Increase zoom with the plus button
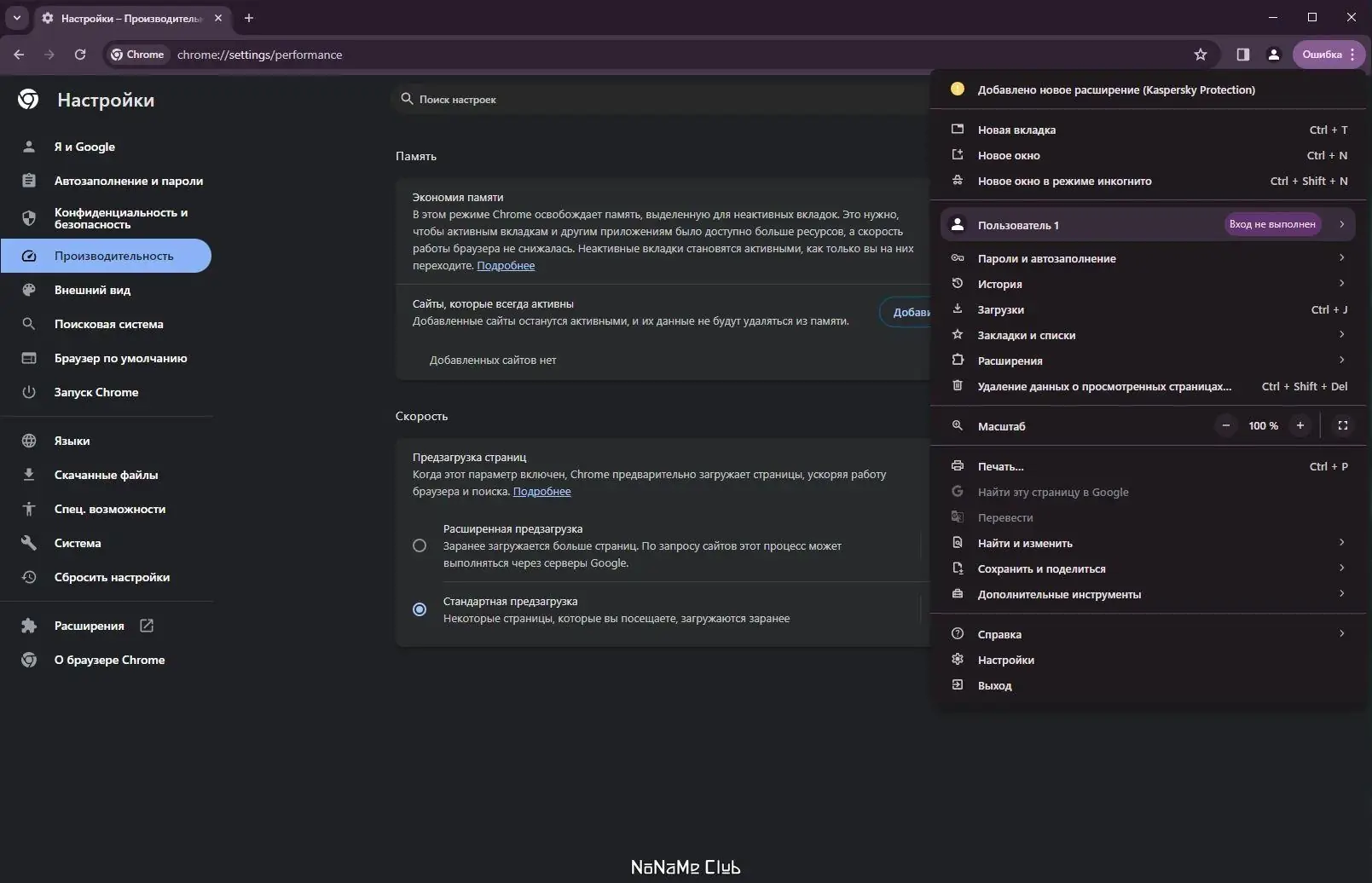 [1300, 425]
